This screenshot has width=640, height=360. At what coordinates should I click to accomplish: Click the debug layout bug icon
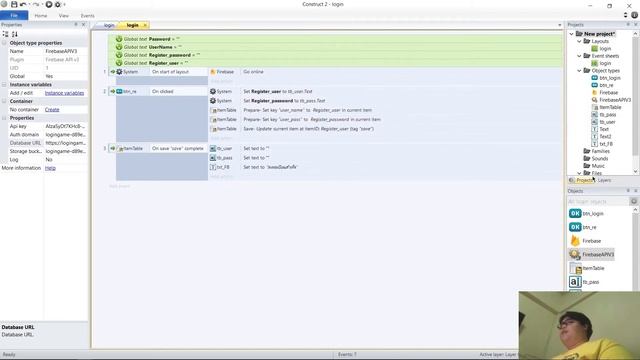pyautogui.click(x=58, y=4)
